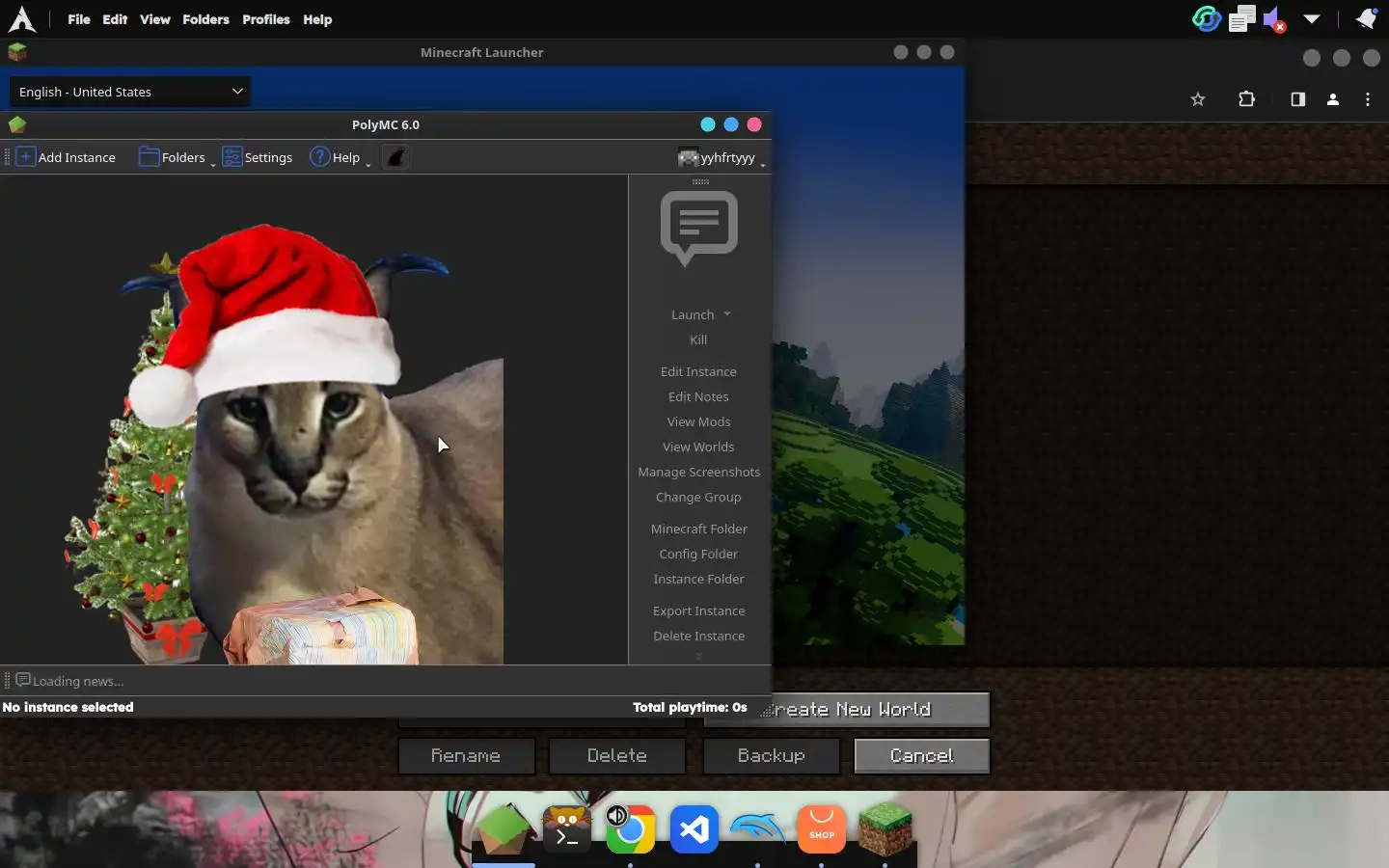Open the Minecraft Folder
Screen dimensions: 1389x868
[x=698, y=529]
